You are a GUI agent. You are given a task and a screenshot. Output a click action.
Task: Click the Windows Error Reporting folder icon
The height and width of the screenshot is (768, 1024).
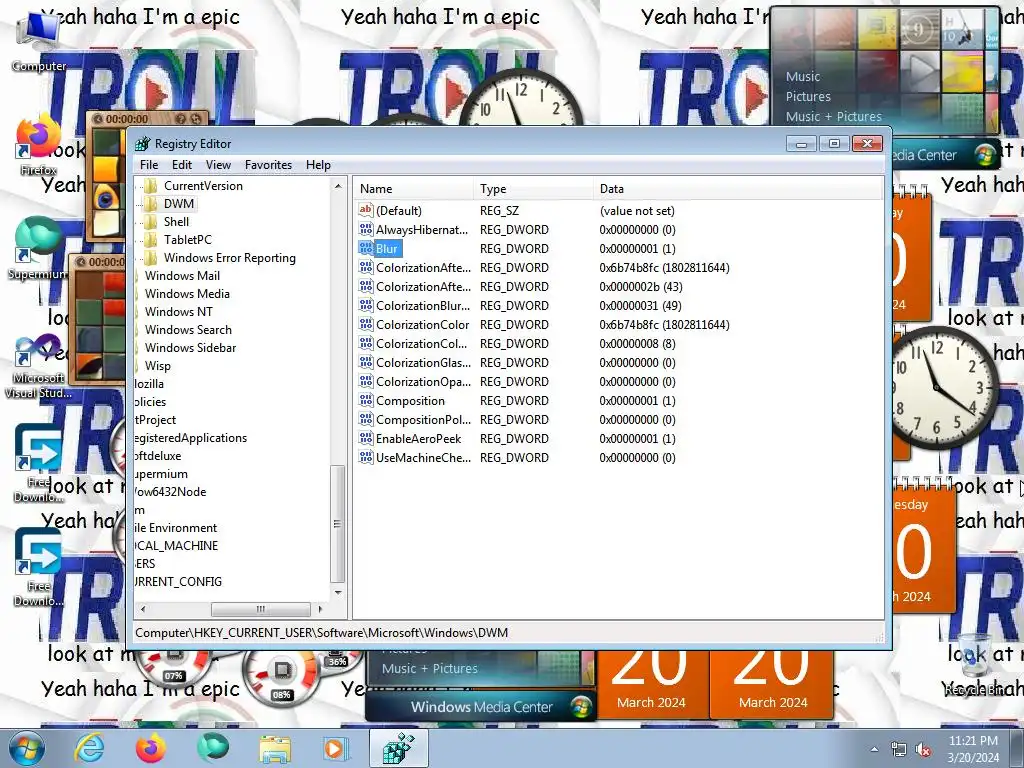coord(151,257)
